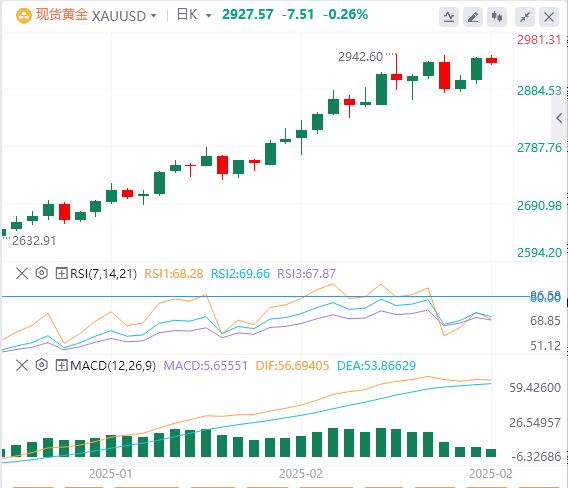Click the RSI 68.85 axis label

545,321
